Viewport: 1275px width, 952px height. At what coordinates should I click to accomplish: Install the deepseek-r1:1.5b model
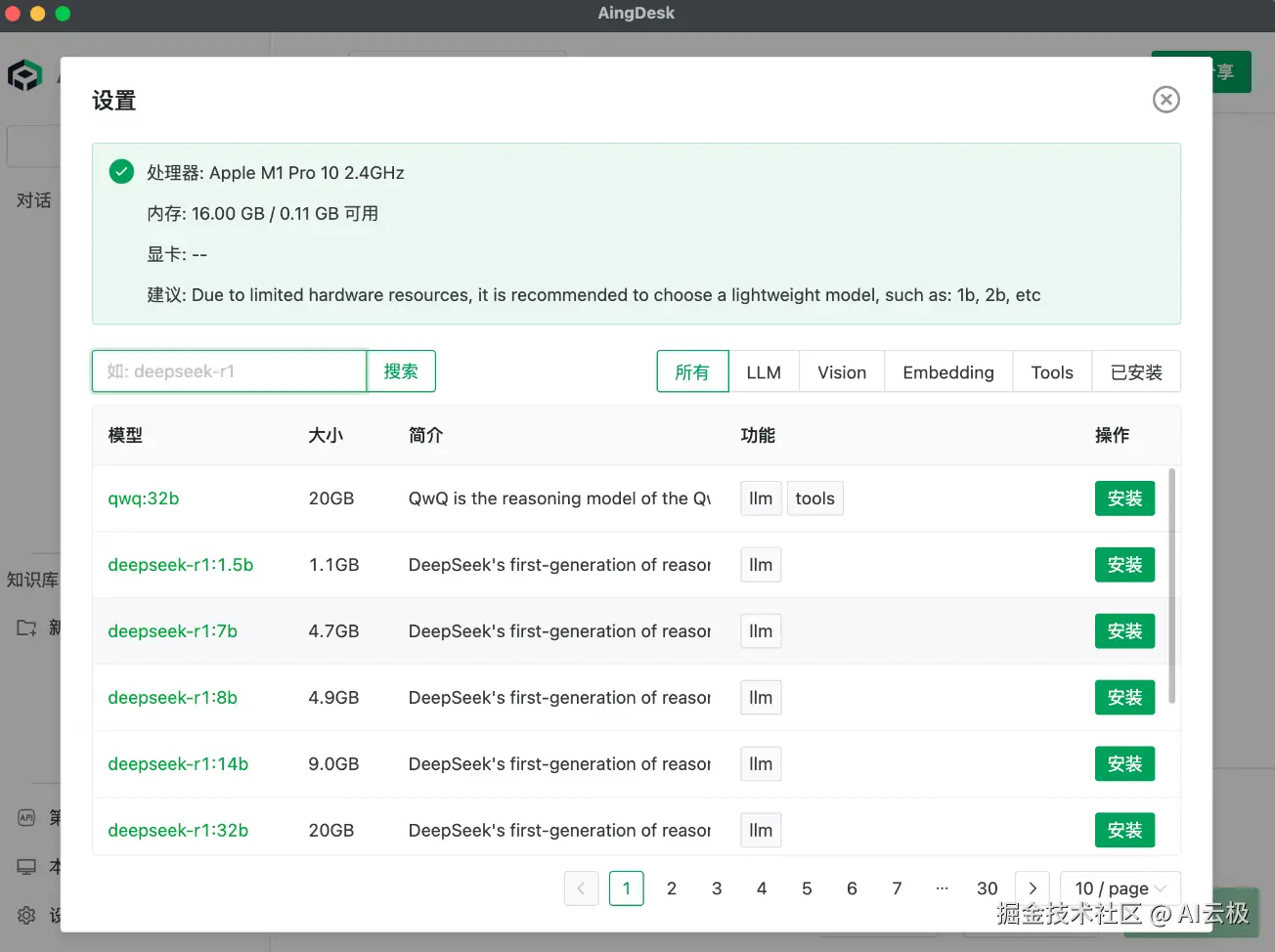tap(1124, 565)
